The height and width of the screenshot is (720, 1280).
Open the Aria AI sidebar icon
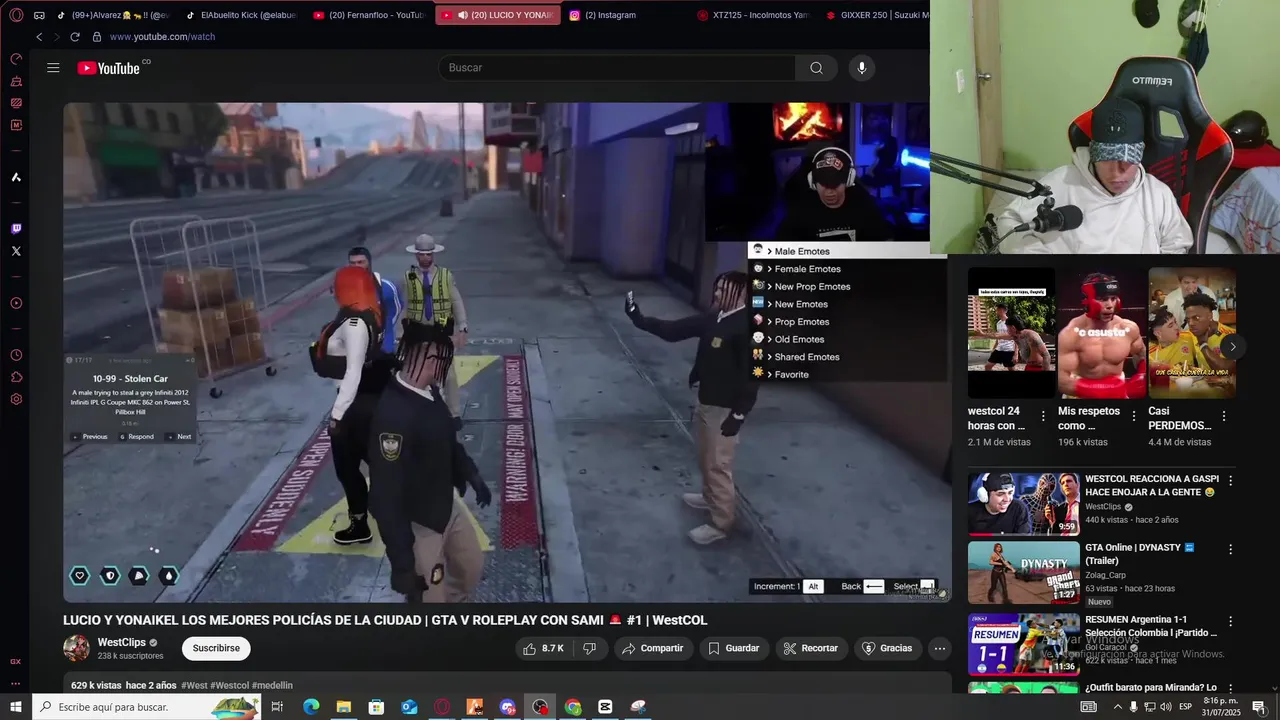click(x=16, y=177)
